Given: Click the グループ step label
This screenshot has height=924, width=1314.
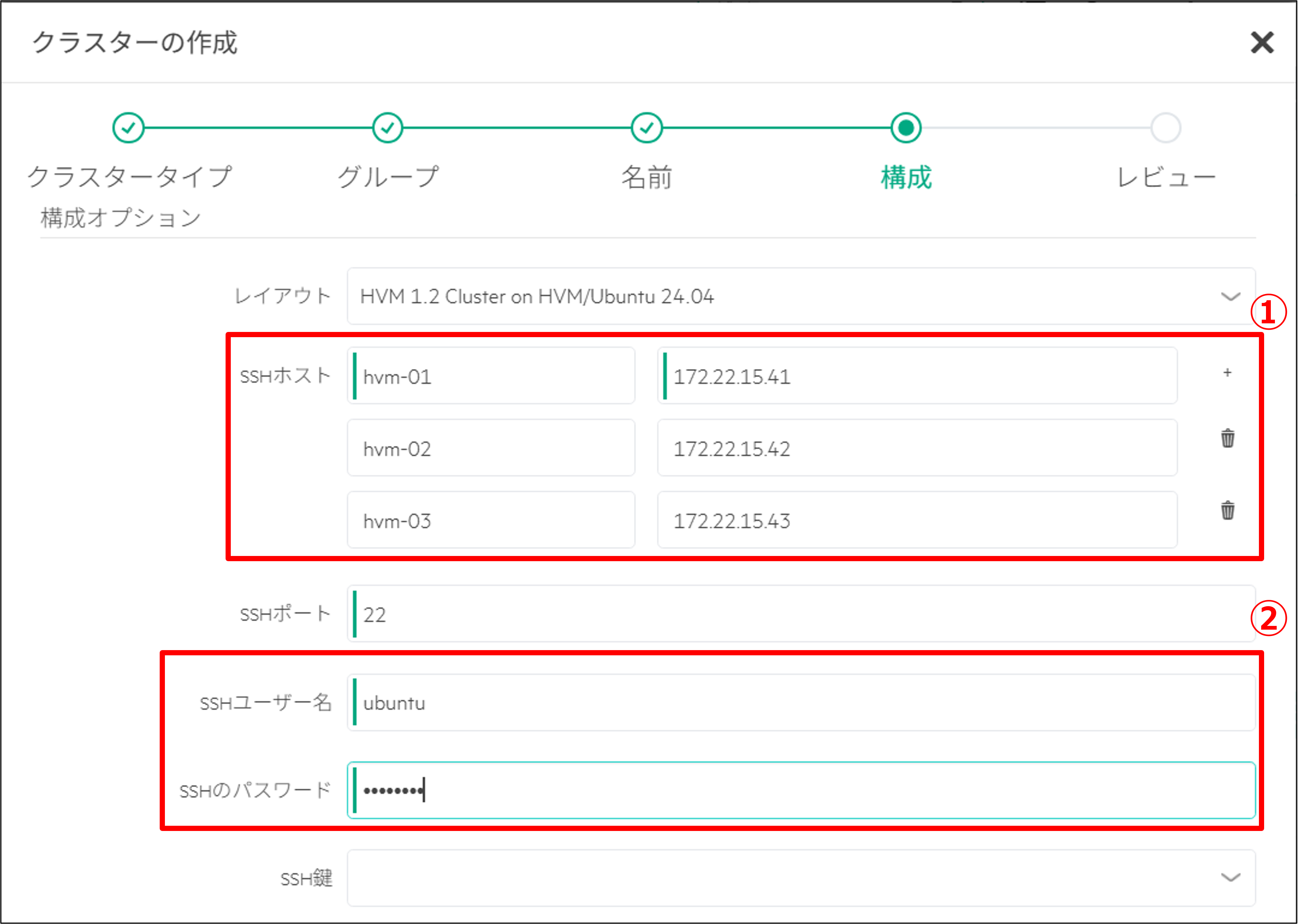Looking at the screenshot, I should (x=387, y=178).
